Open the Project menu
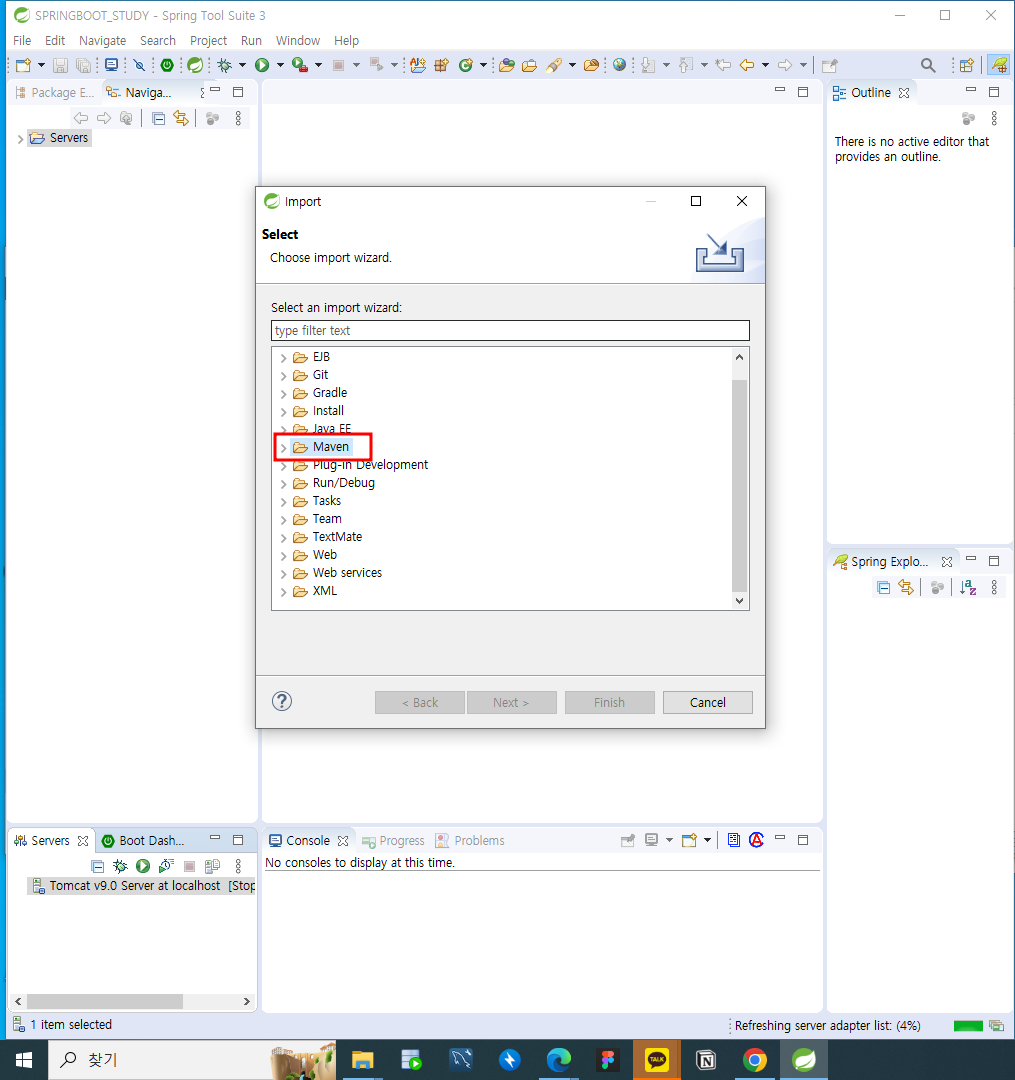The height and width of the screenshot is (1080, 1015). [x=208, y=41]
